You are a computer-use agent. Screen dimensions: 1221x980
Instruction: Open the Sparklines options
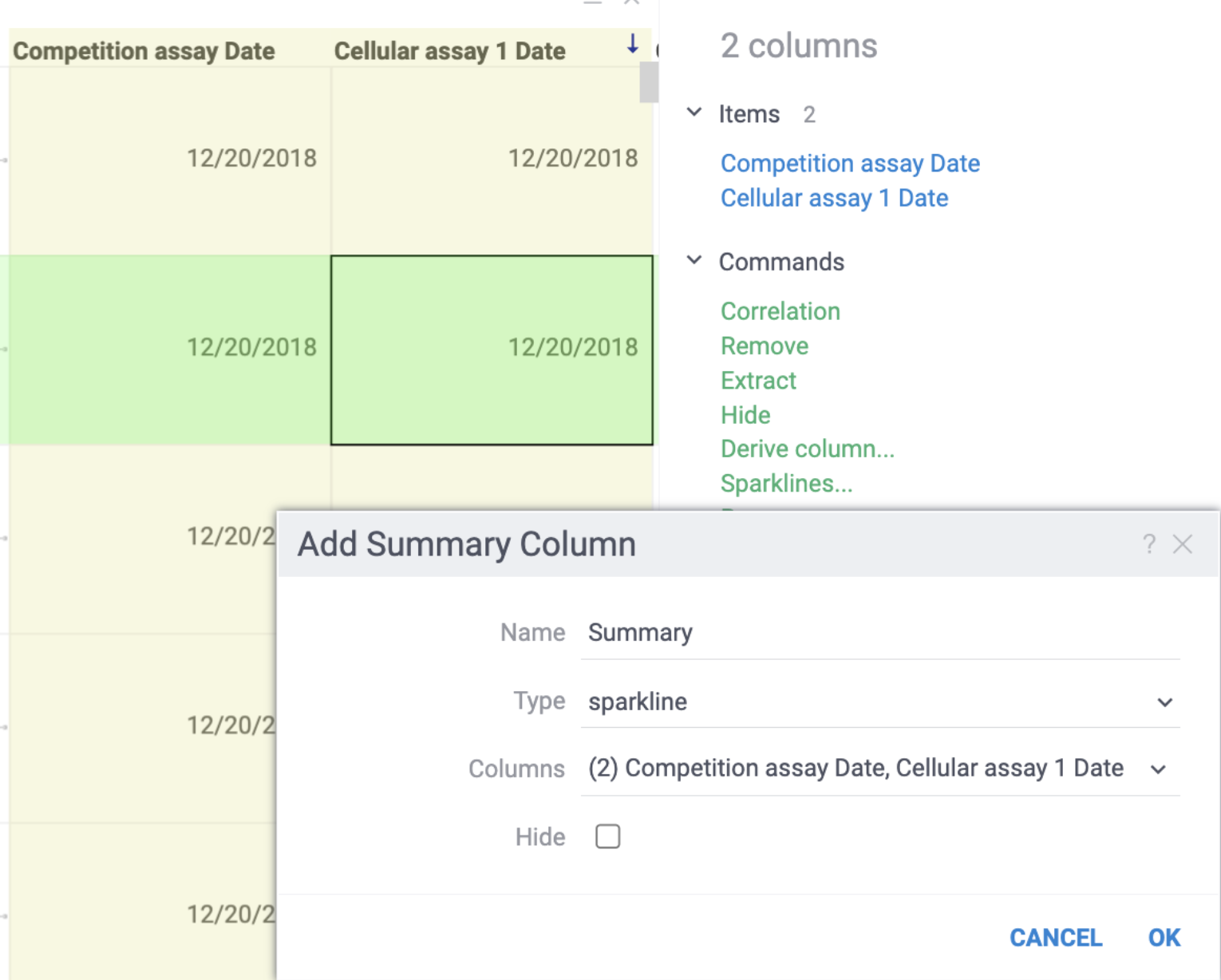(785, 483)
